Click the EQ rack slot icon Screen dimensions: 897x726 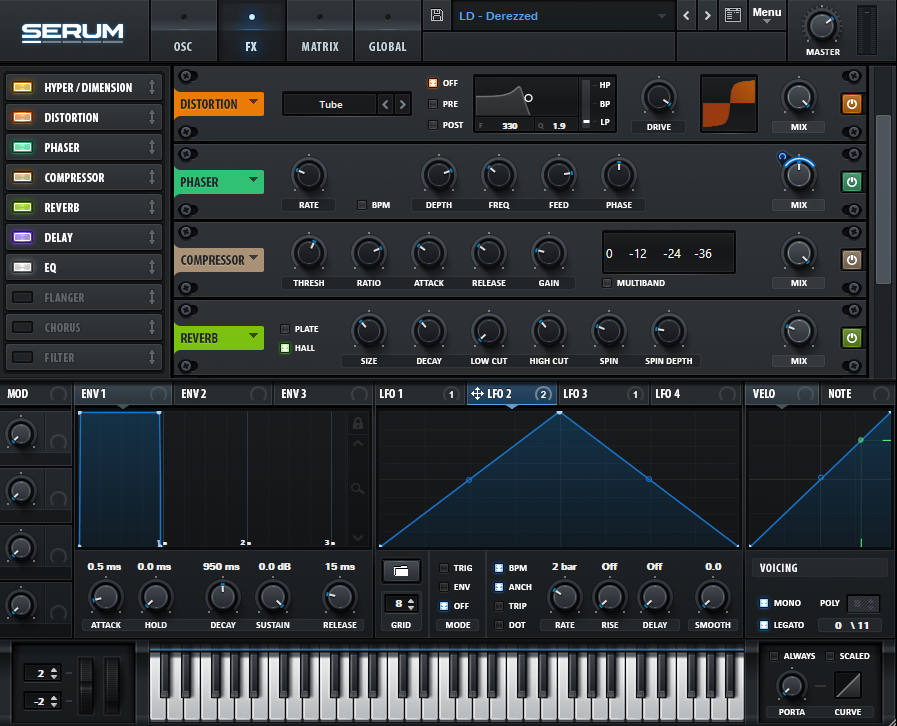pos(23,267)
